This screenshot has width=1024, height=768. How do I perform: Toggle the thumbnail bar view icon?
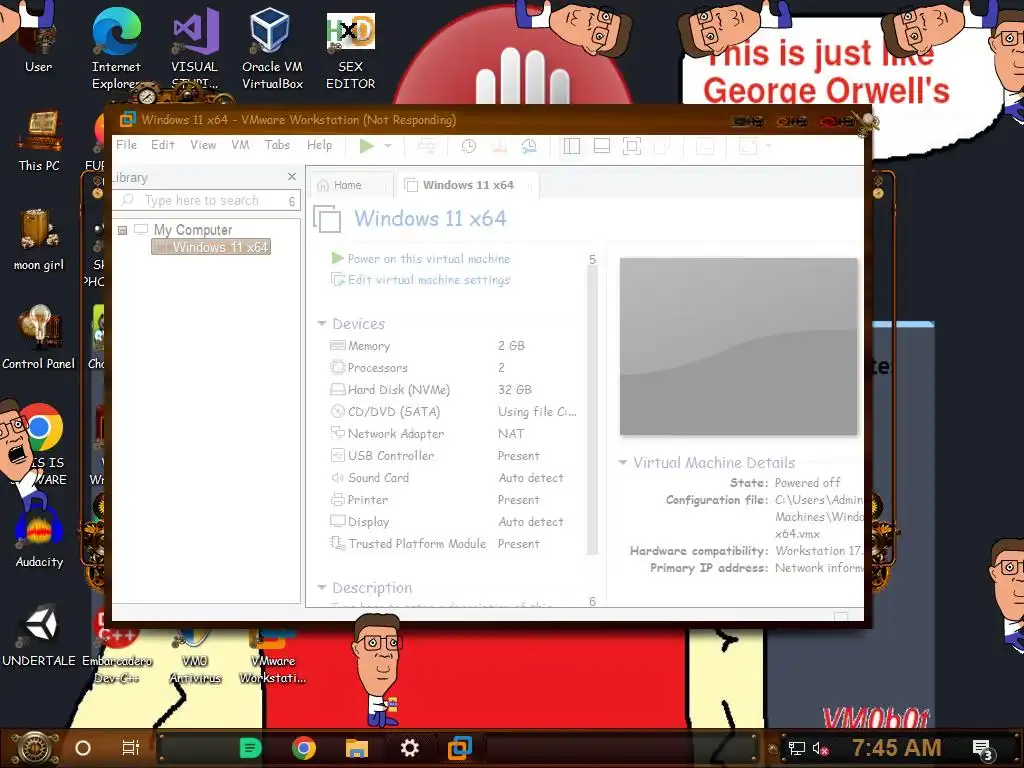point(601,146)
